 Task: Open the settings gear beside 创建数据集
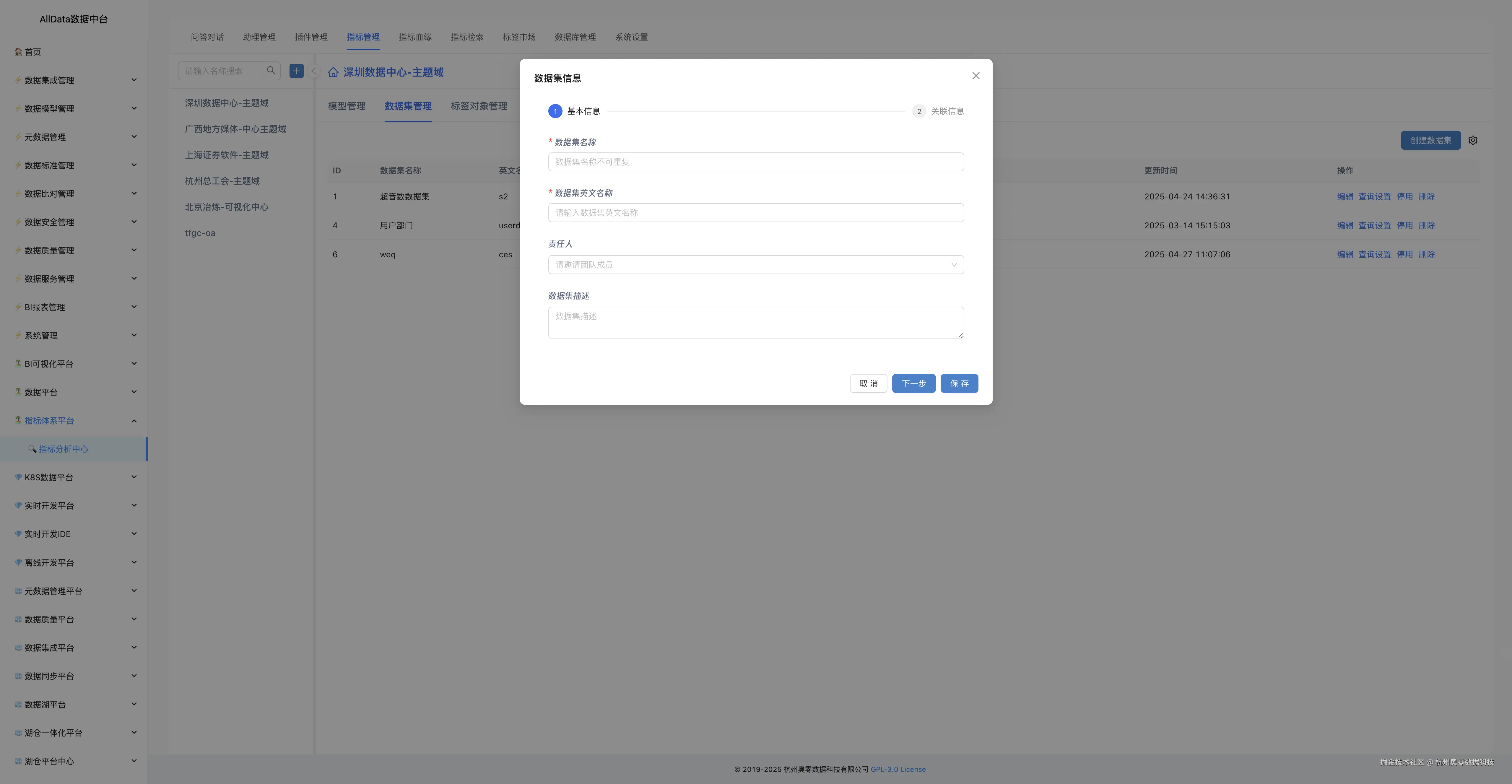(1473, 140)
